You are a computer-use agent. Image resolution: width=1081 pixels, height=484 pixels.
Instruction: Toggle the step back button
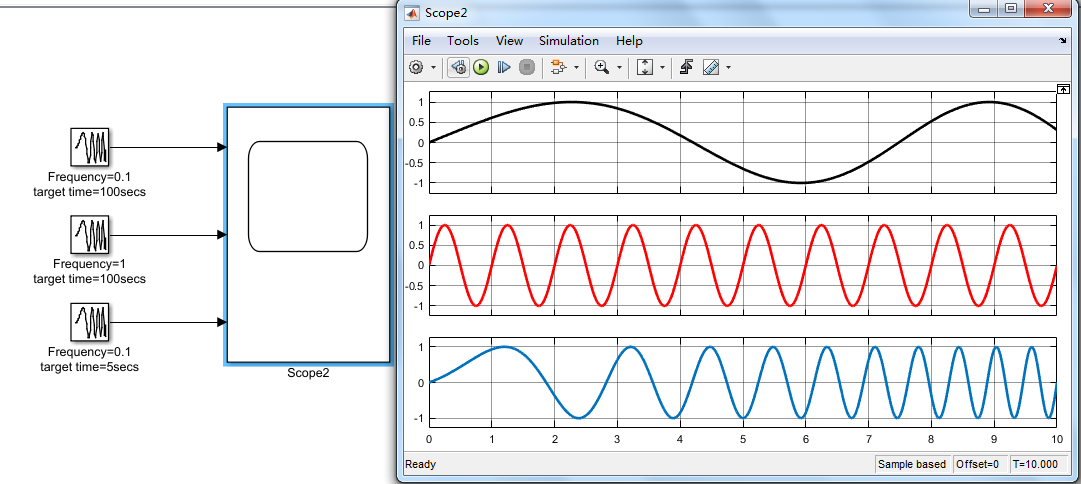point(458,67)
